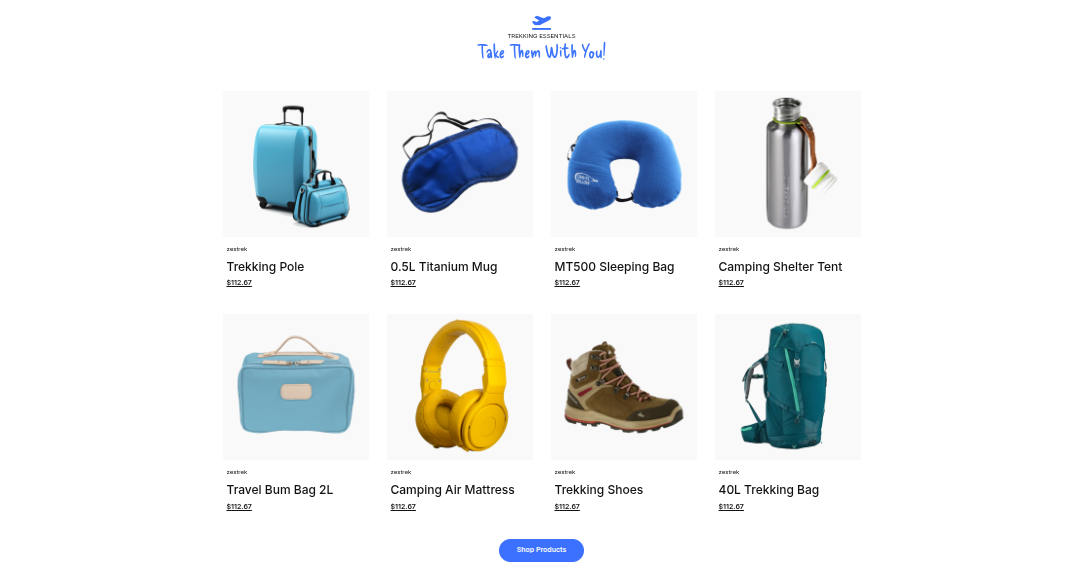Open the Camping Air Mattress title link
Screen dimensions: 1086x582
[452, 490]
